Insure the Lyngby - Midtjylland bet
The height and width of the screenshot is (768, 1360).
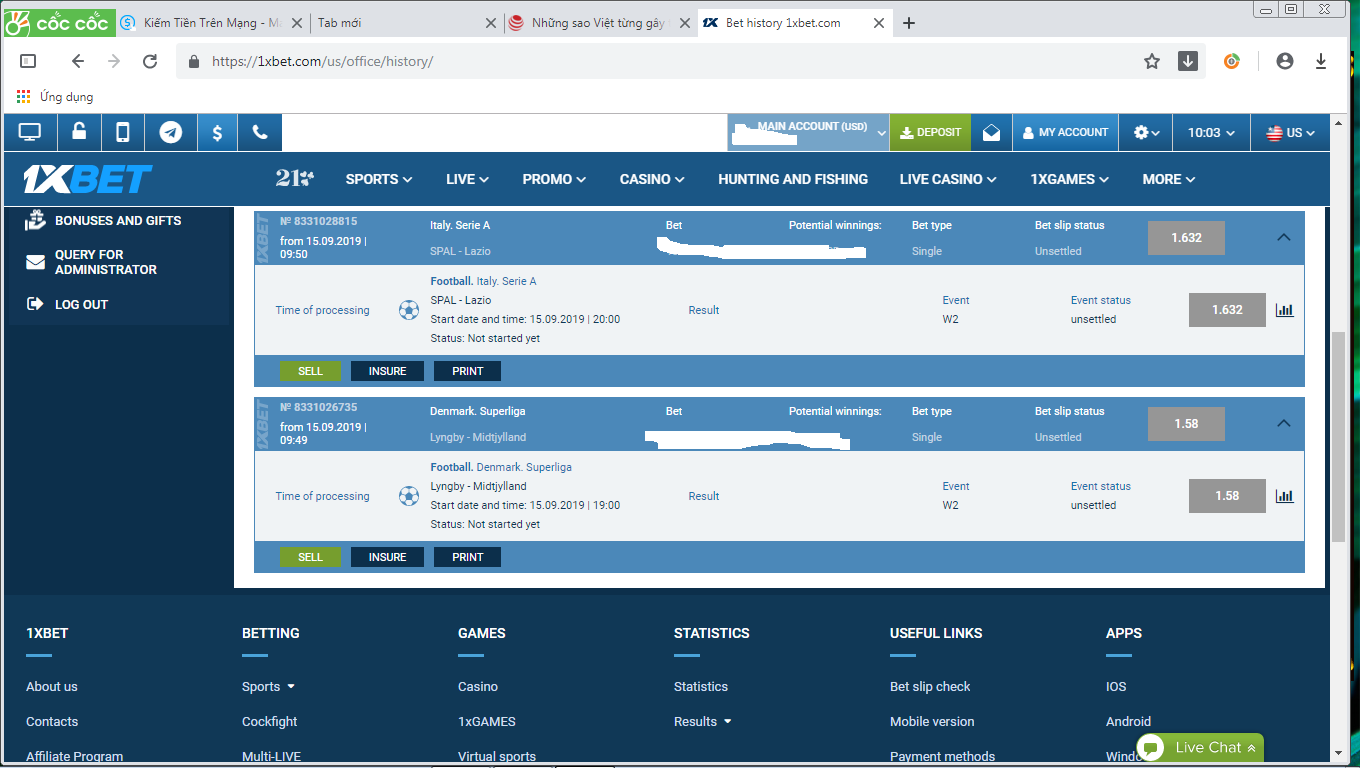tap(387, 557)
